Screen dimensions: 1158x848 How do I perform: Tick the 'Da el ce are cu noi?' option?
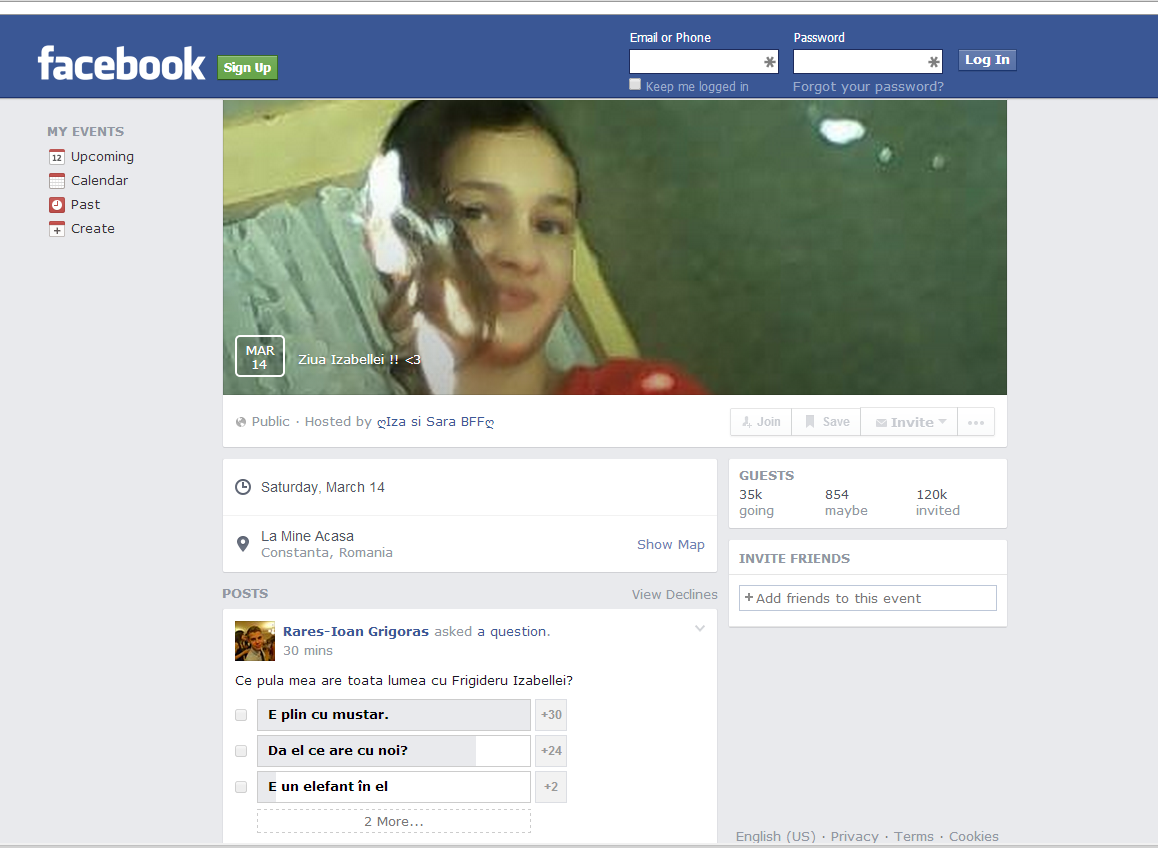pyautogui.click(x=241, y=751)
